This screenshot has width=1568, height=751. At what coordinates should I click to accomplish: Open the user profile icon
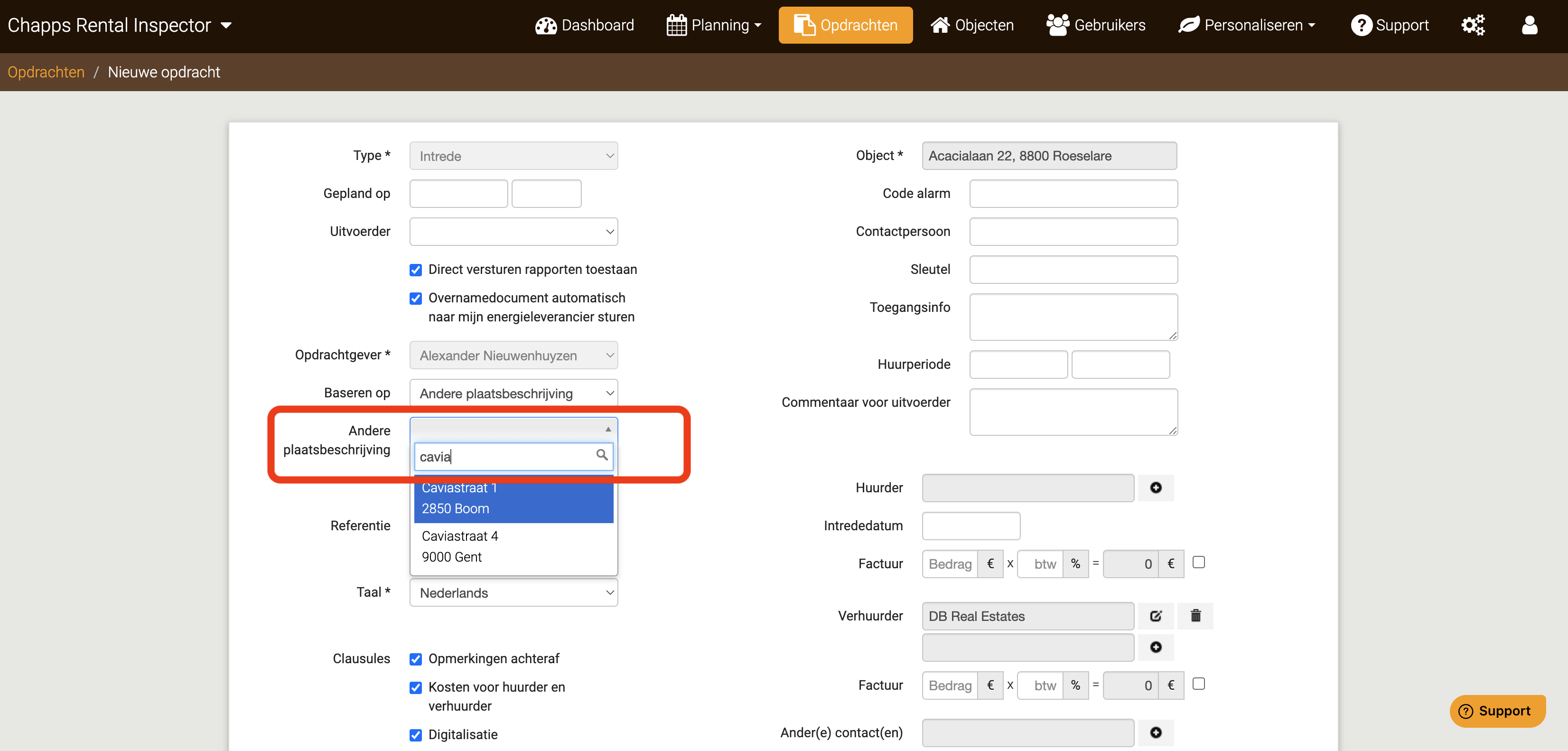click(x=1529, y=25)
